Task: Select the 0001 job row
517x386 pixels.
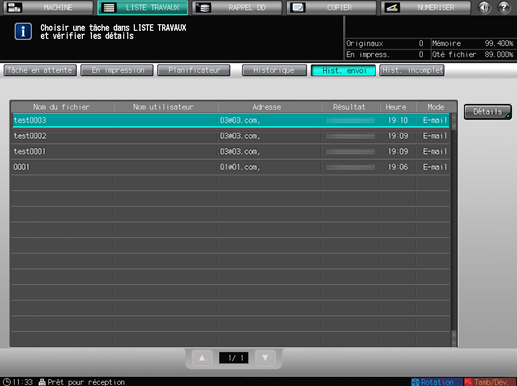Action: point(231,167)
